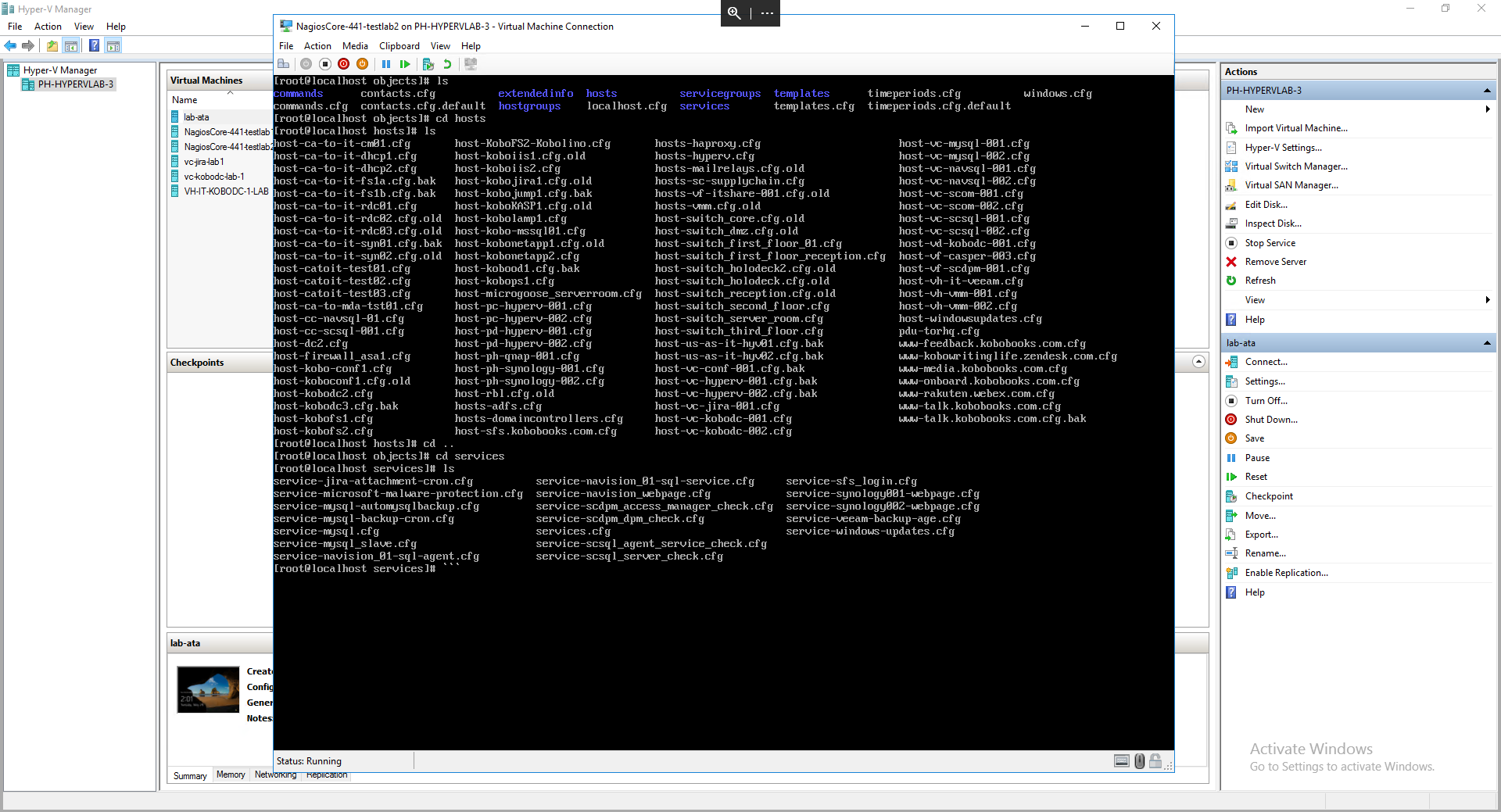The height and width of the screenshot is (812, 1501).
Task: Select lab-ata in Virtual Machines list
Action: click(x=196, y=117)
